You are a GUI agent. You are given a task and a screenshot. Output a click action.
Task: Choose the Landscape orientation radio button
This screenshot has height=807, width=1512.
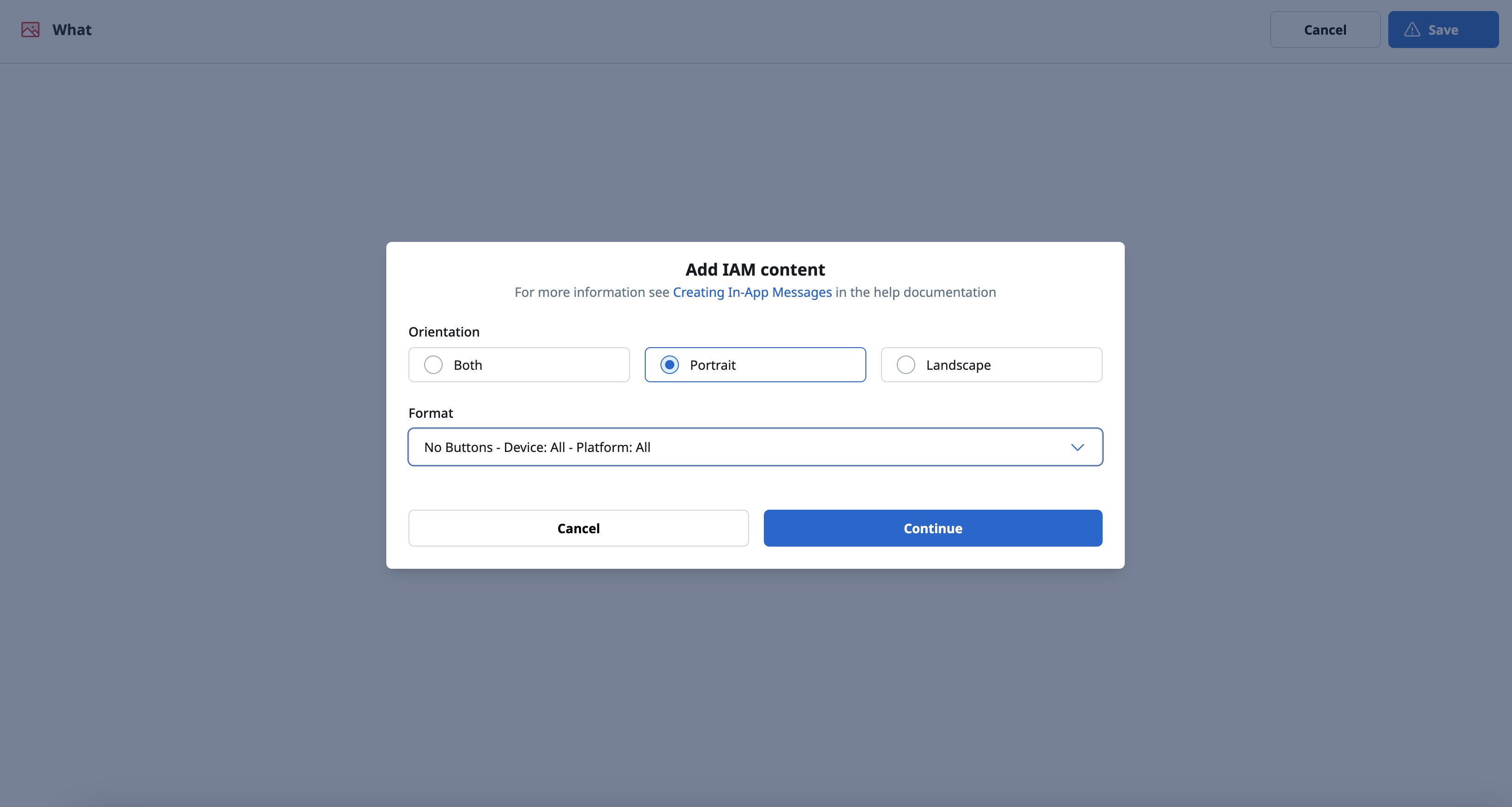click(x=906, y=365)
